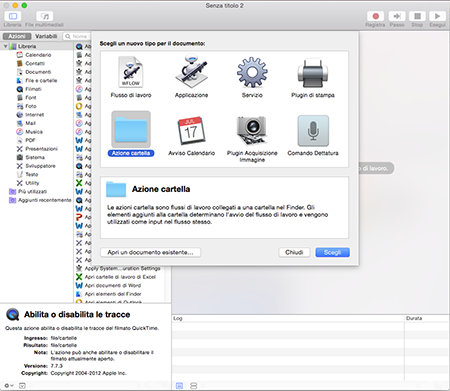Viewport: 450px width, 391px height.
Task: Select Filmati category in library
Action: [33, 89]
